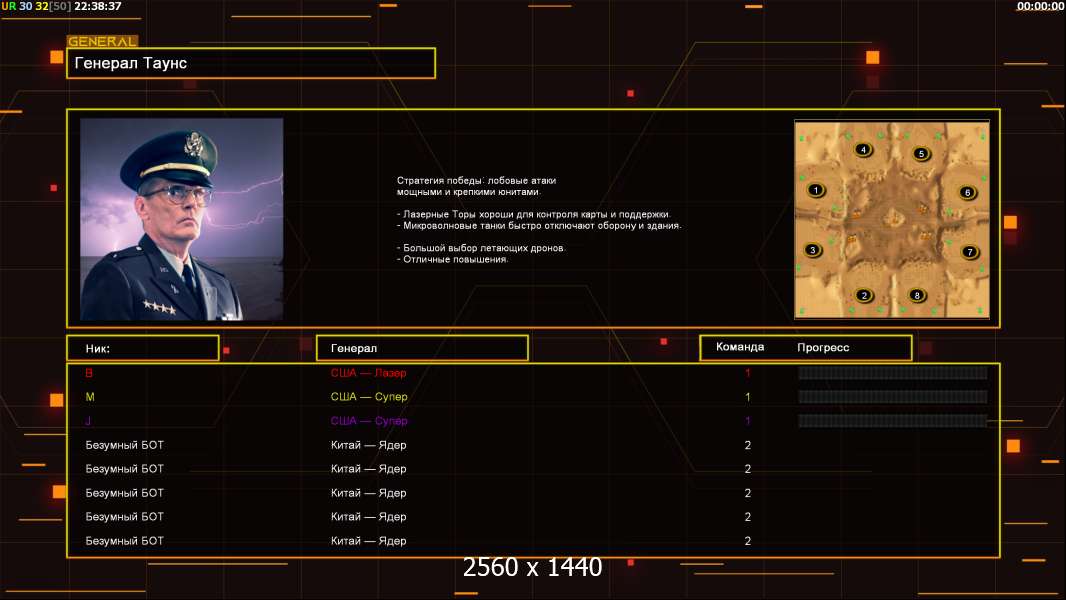Image resolution: width=1066 pixels, height=600 pixels.
Task: Click США — Лазер general entry
Action: (x=368, y=372)
